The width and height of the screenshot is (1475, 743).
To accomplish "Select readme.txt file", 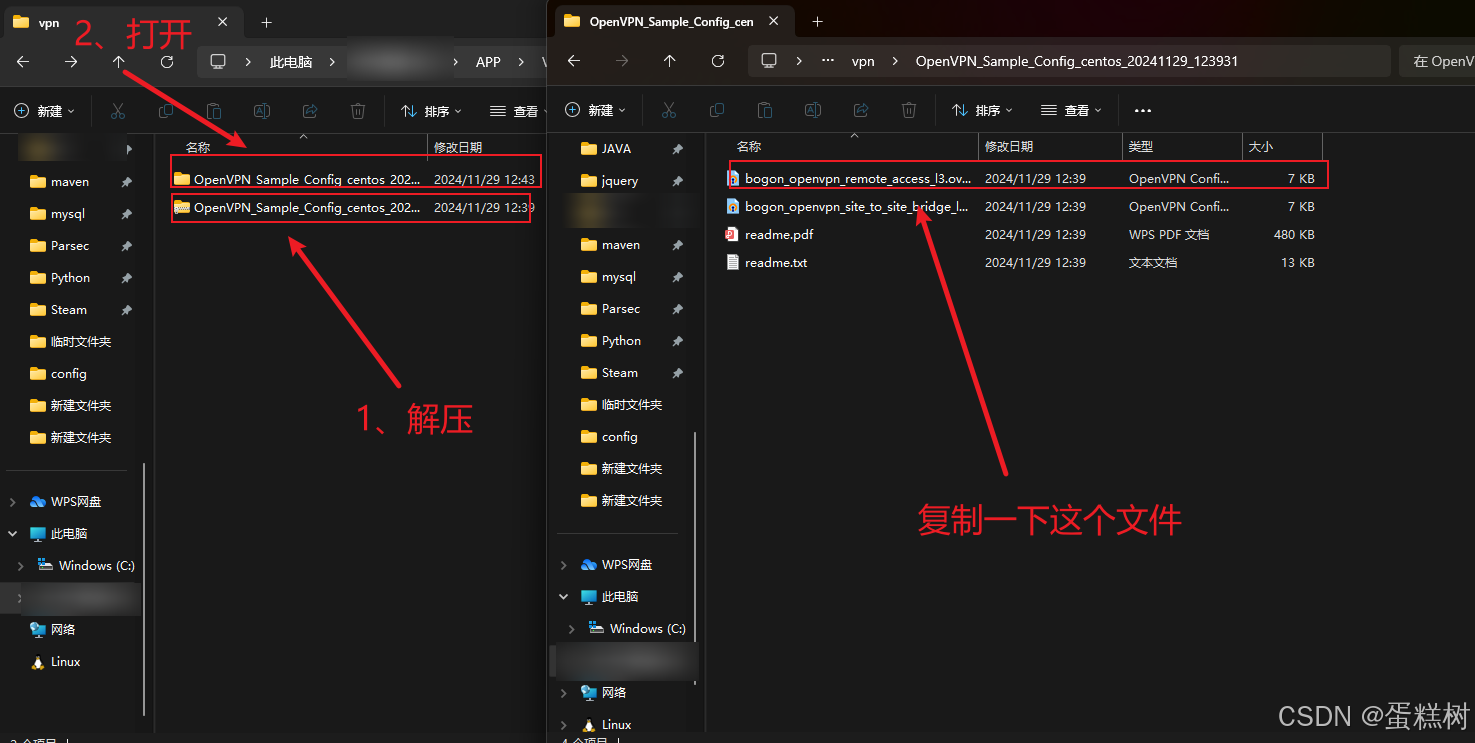I will coord(1024,263).
